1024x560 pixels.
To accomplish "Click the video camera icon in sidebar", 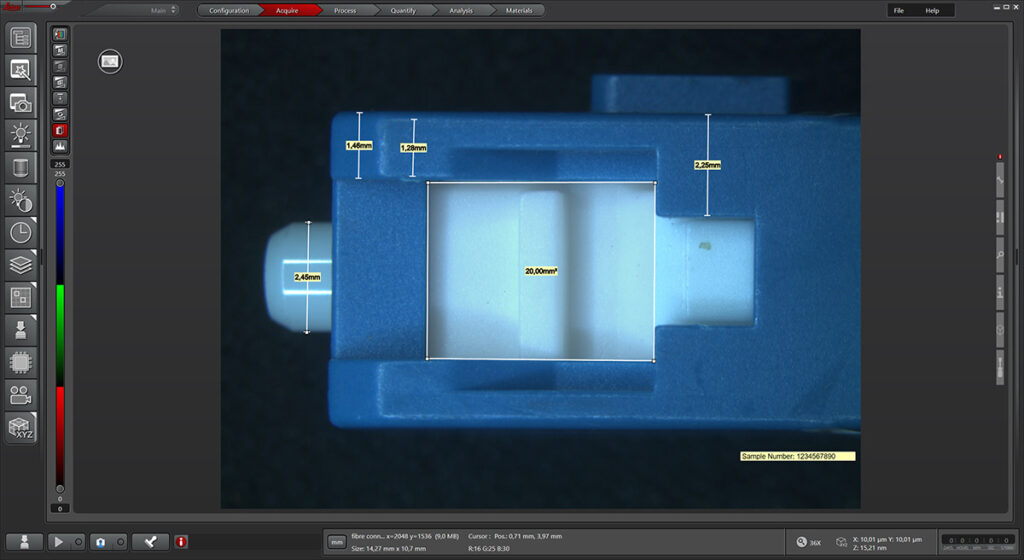I will coord(21,394).
